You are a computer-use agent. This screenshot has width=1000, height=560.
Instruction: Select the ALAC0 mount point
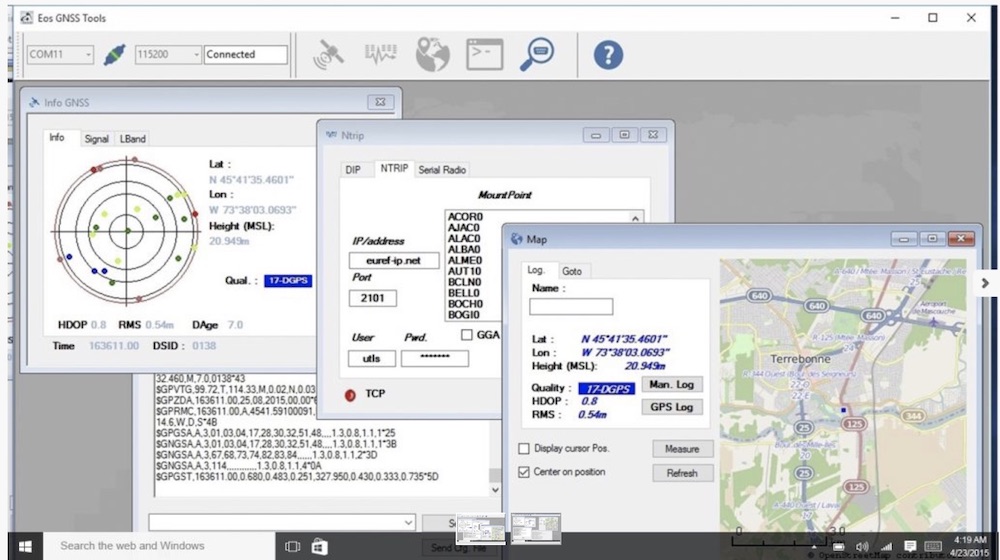(x=464, y=239)
